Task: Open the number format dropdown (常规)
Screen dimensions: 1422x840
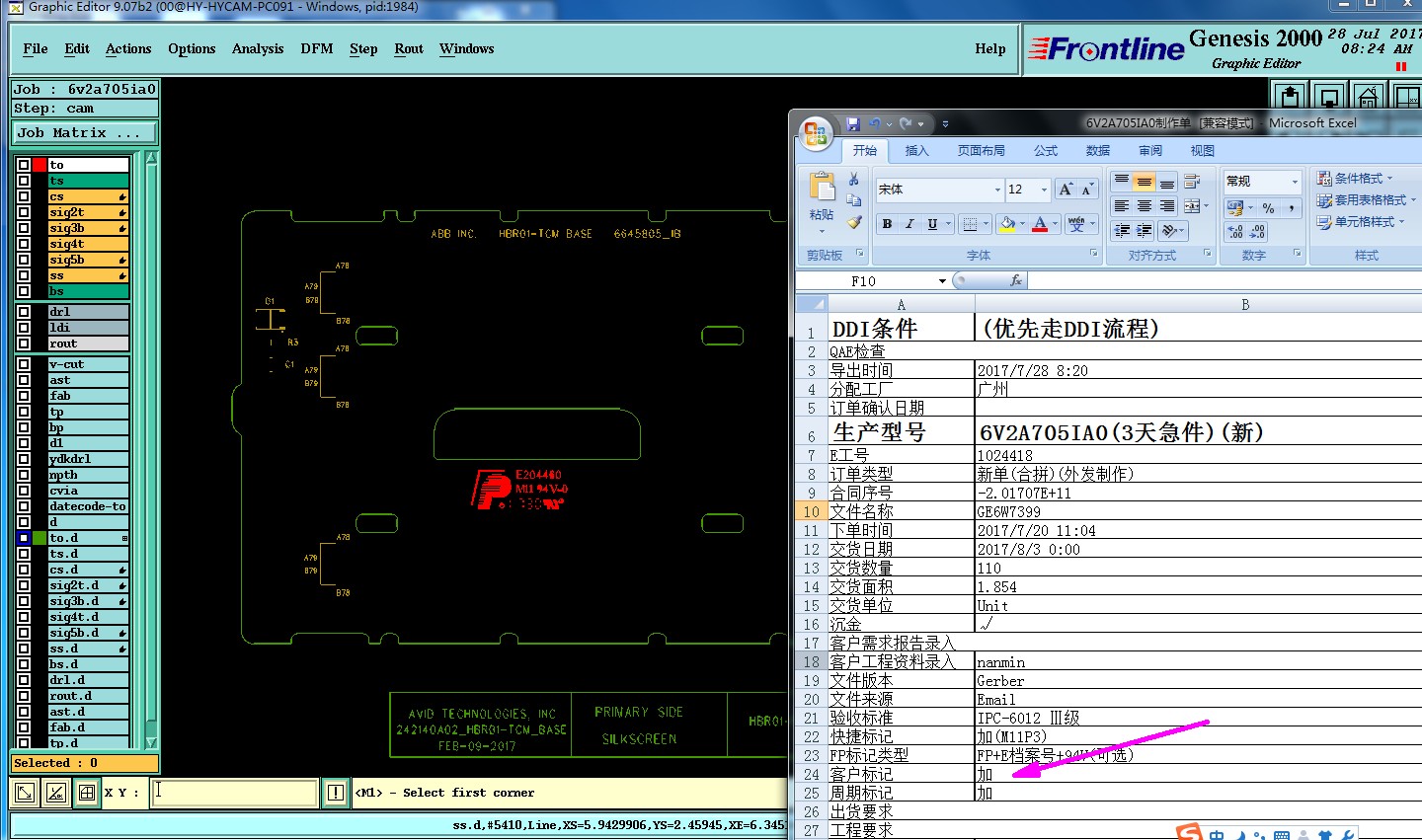Action: pyautogui.click(x=1295, y=182)
